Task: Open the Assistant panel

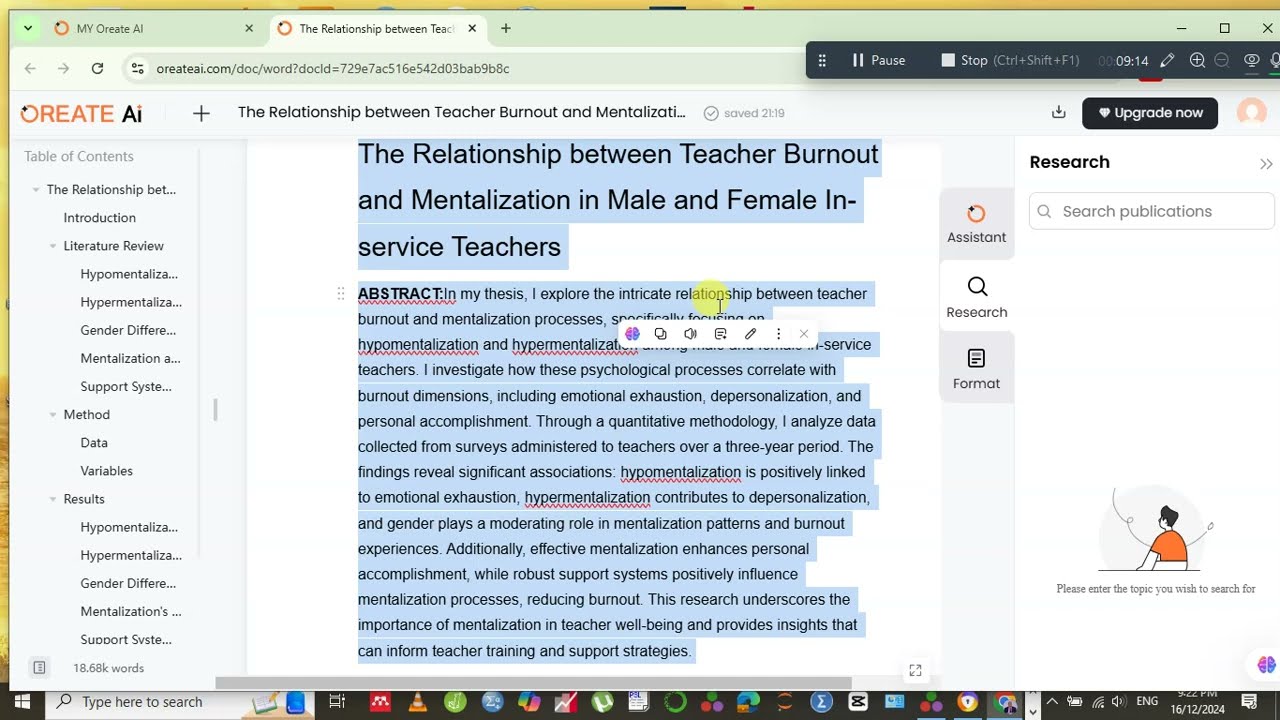Action: (977, 224)
